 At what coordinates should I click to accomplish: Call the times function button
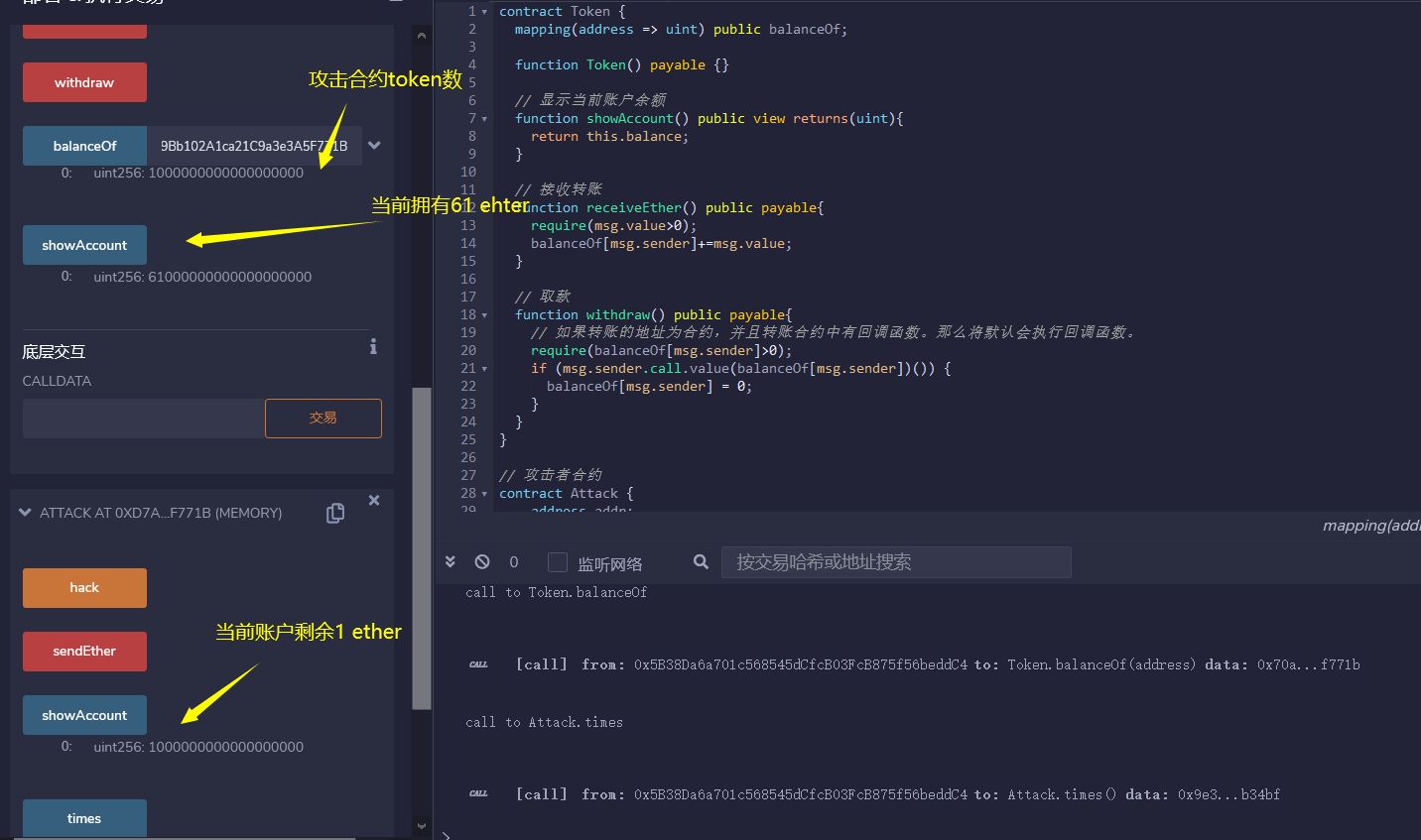point(84,818)
